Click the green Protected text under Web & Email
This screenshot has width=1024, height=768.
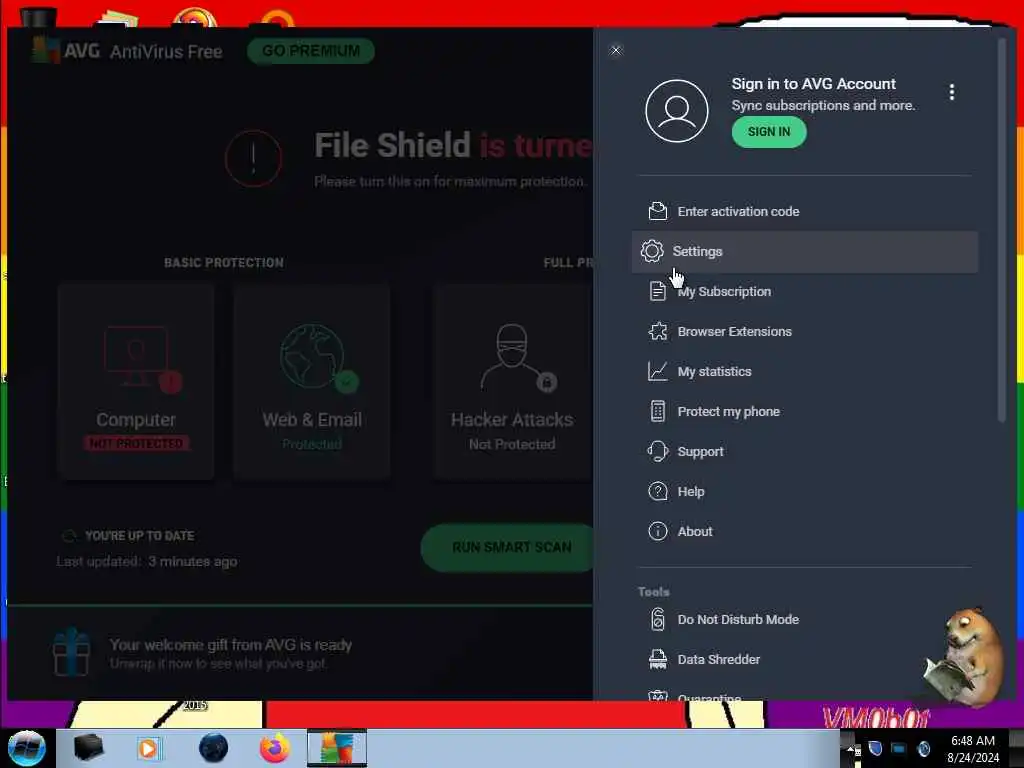pyautogui.click(x=312, y=444)
